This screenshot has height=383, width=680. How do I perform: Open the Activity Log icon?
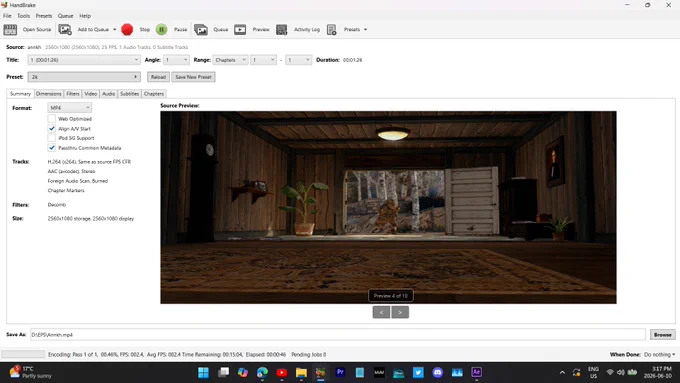281,29
